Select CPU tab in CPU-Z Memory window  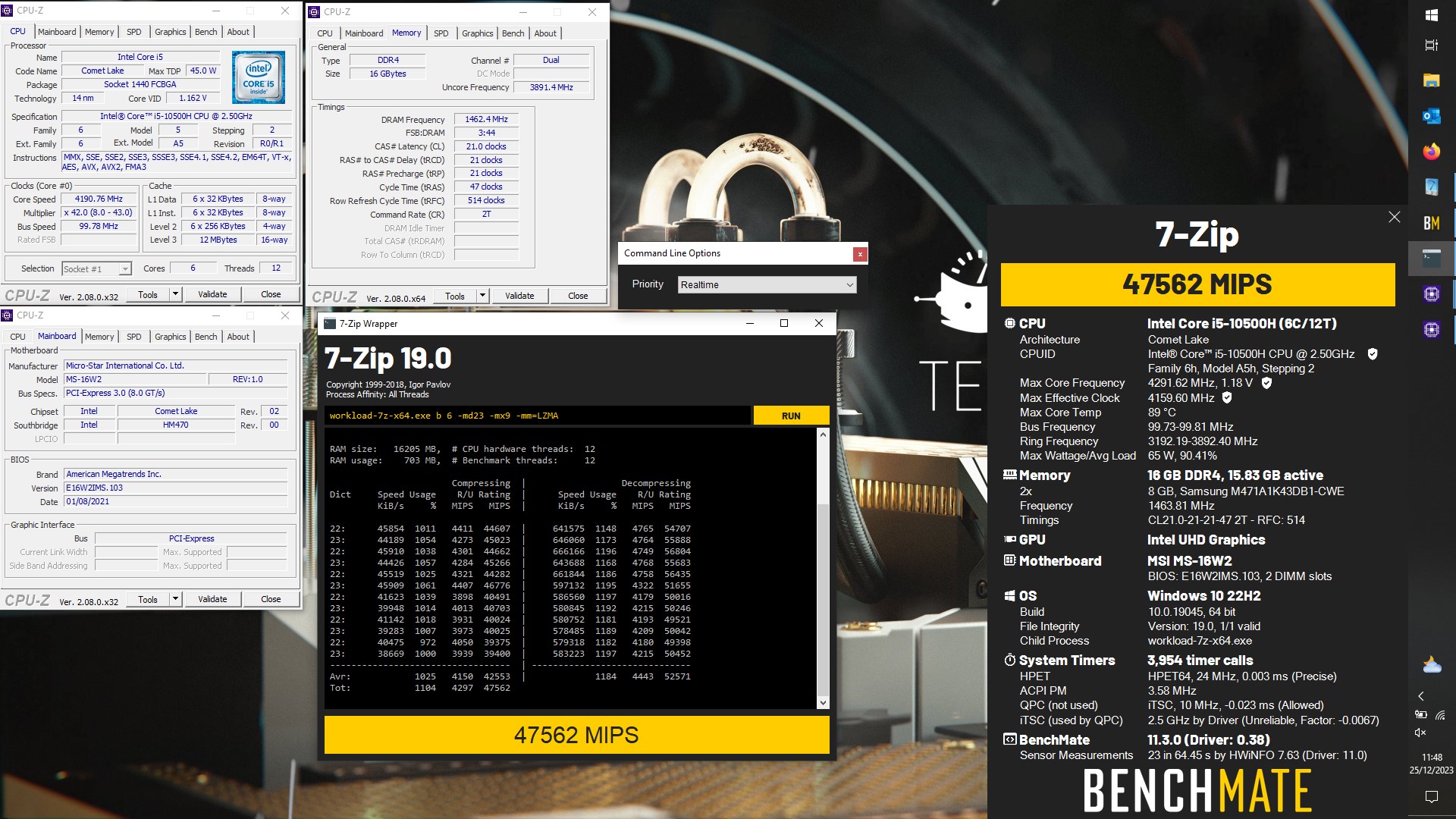[325, 33]
